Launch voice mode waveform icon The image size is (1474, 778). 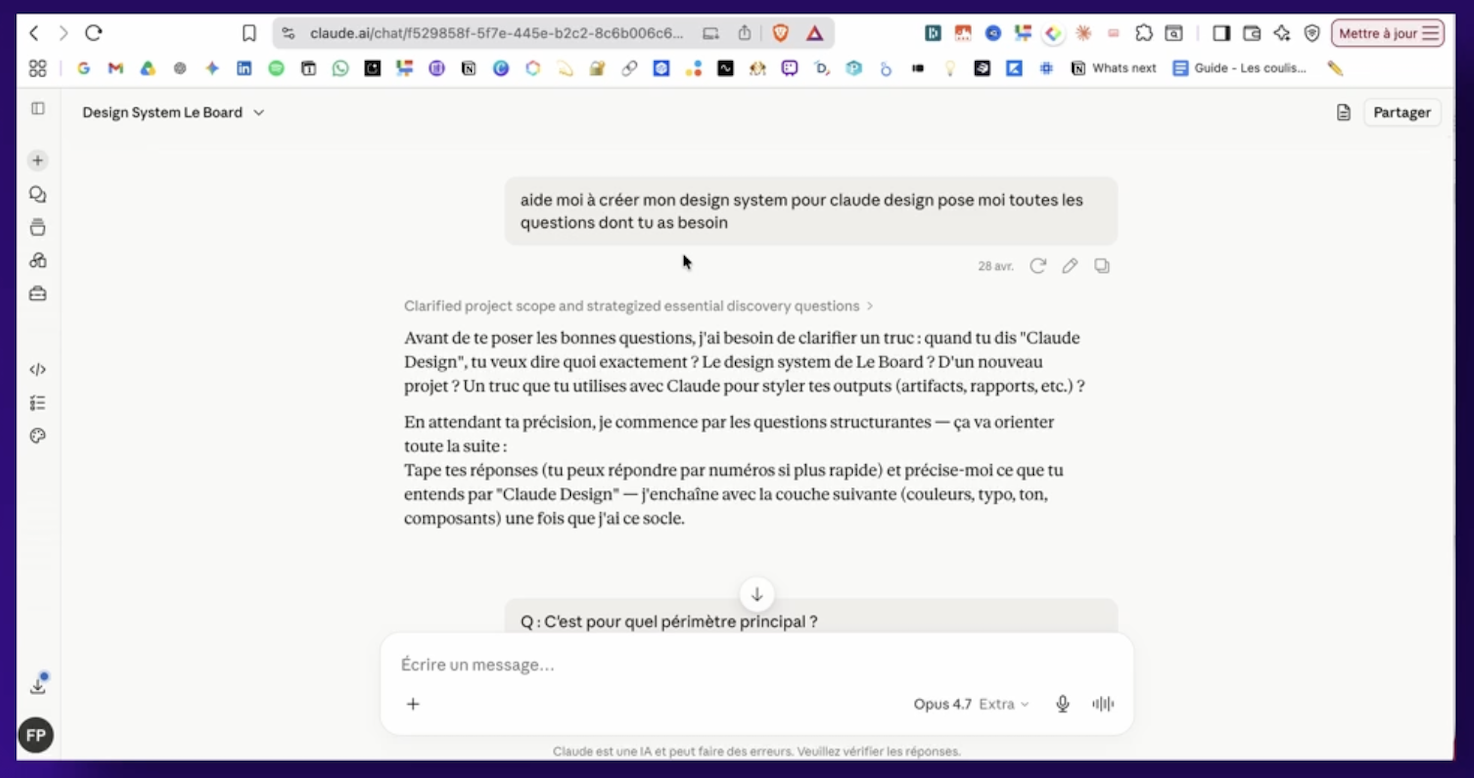pyautogui.click(x=1103, y=704)
